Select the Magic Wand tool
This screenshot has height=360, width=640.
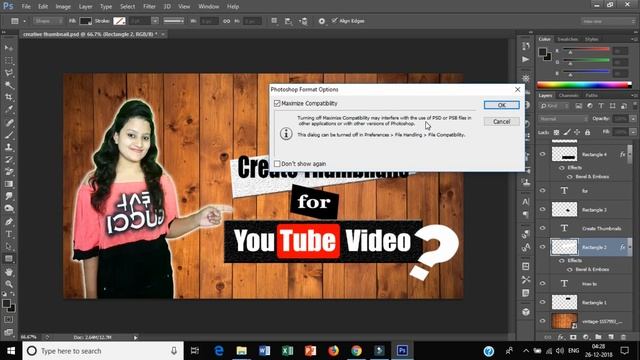click(9, 85)
